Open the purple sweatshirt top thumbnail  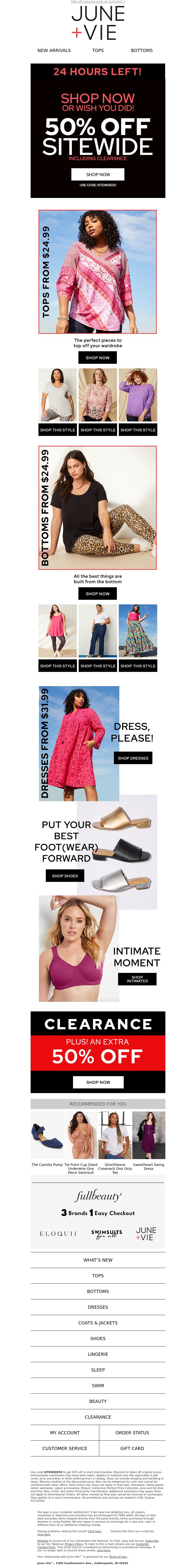[x=138, y=395]
